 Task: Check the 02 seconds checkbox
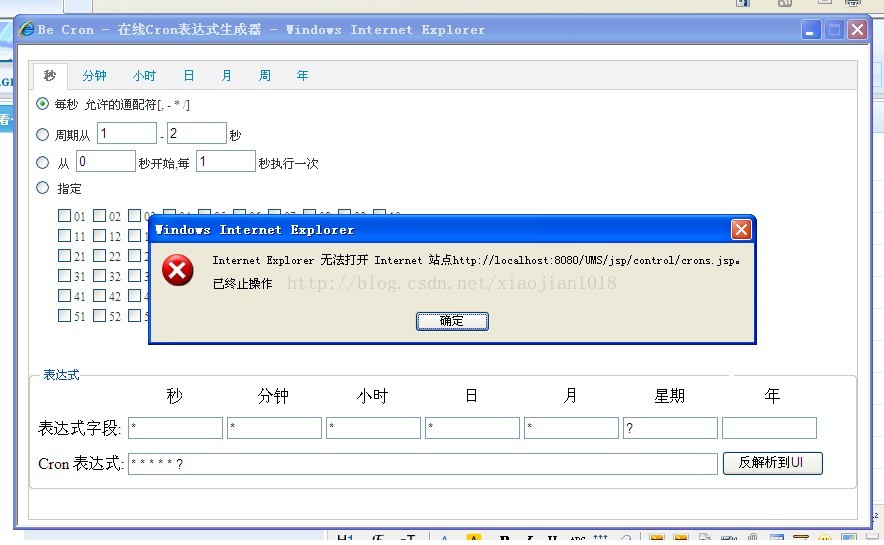[99, 215]
